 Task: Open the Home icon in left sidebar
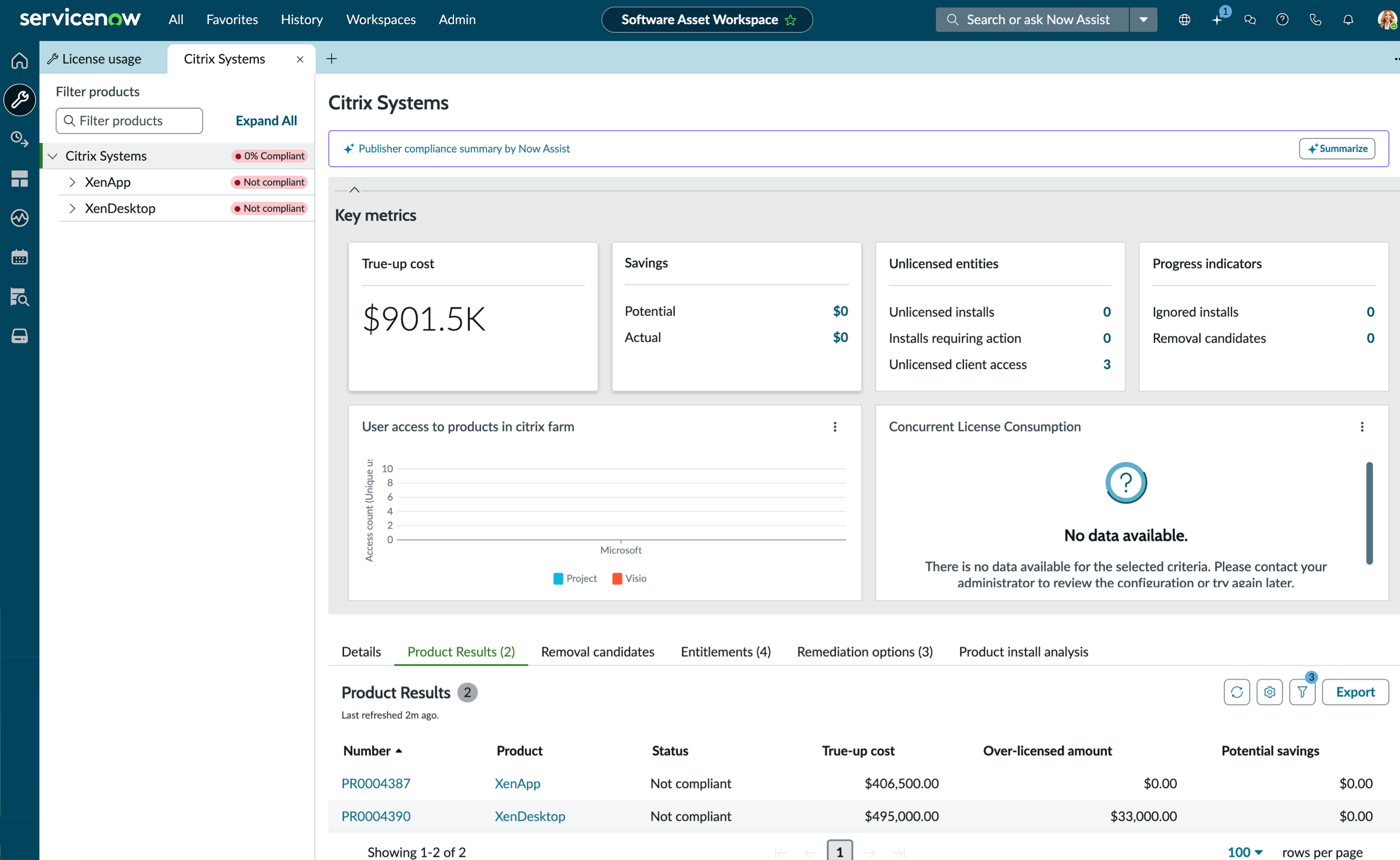point(19,60)
